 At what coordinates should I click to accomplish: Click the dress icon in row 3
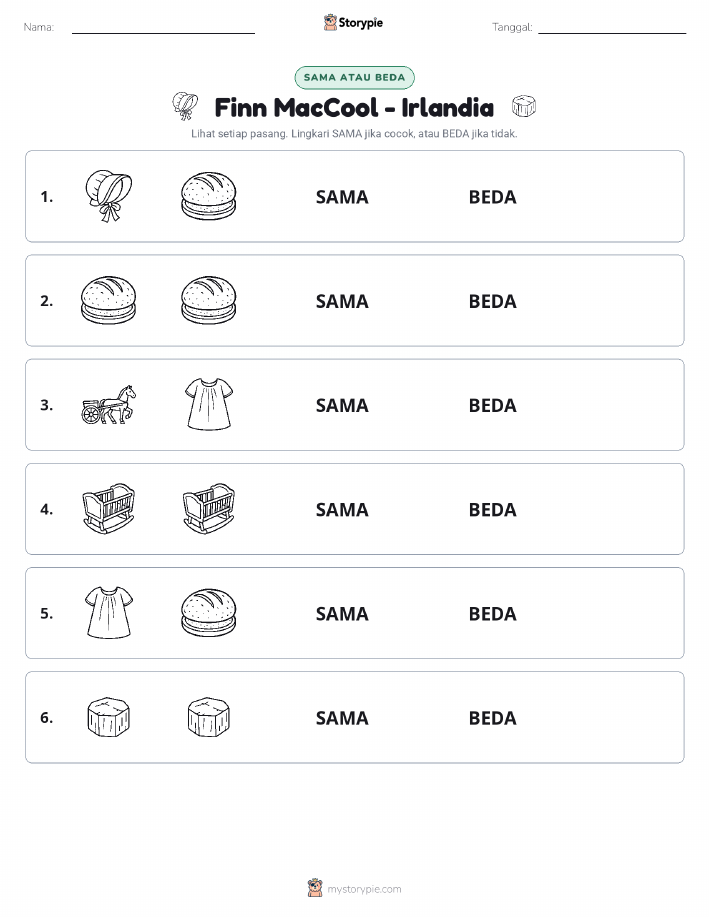click(x=209, y=404)
